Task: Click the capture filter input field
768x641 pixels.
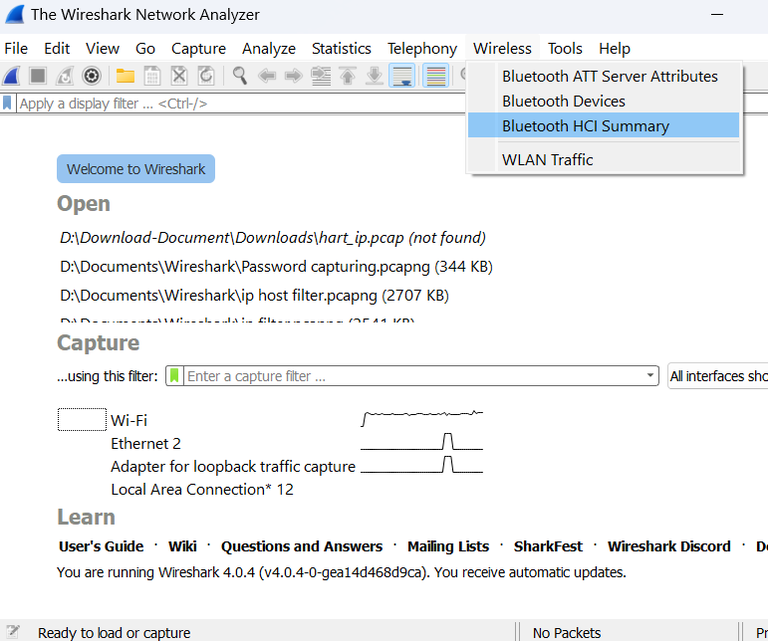Action: [414, 376]
